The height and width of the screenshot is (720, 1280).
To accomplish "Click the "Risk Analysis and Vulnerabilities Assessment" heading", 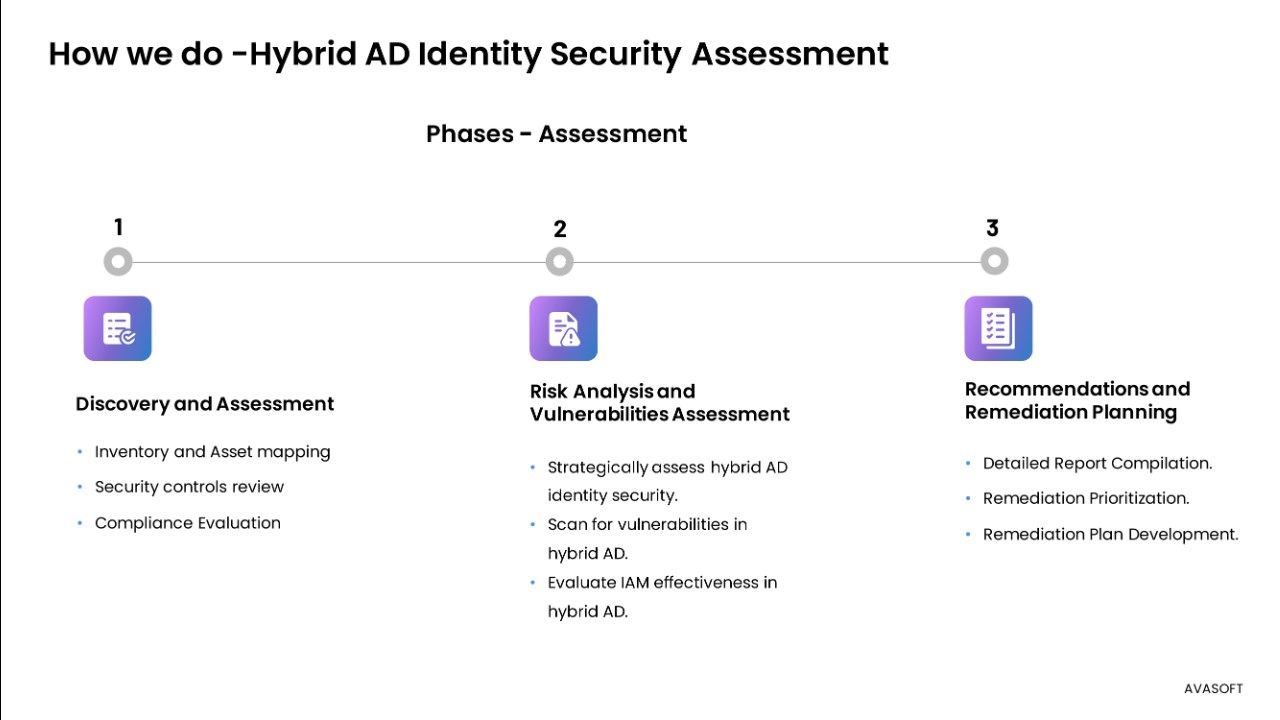I will tap(659, 403).
